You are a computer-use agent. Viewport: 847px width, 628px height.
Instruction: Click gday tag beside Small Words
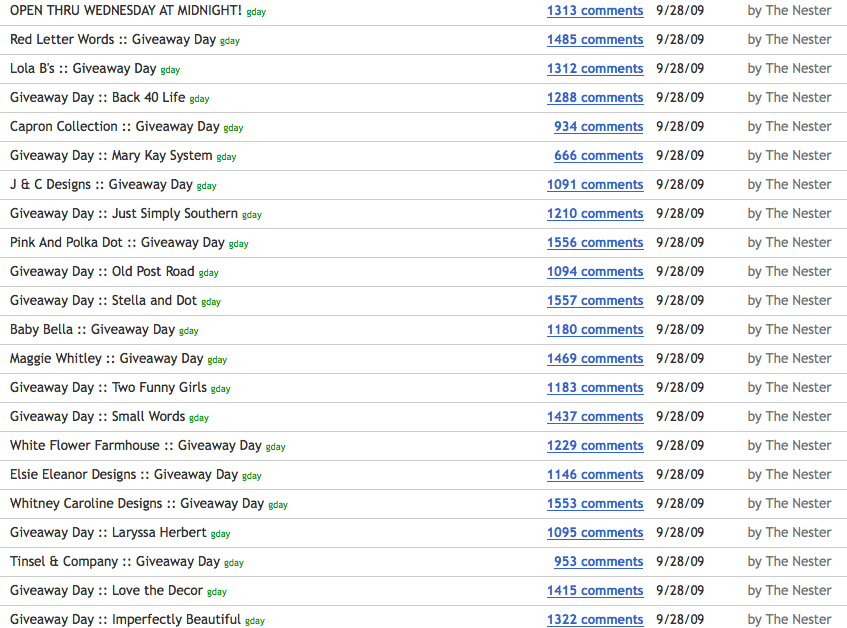coord(199,418)
